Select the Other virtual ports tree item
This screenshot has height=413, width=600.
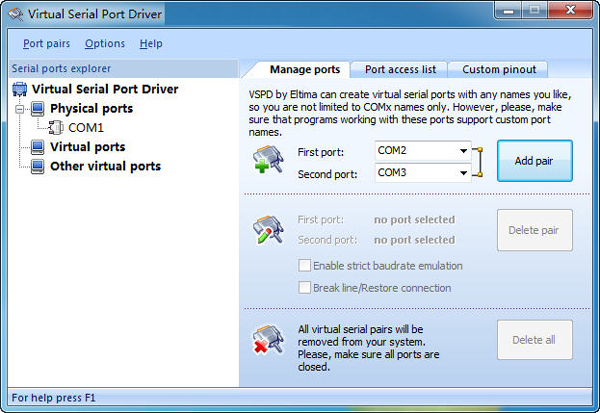105,166
